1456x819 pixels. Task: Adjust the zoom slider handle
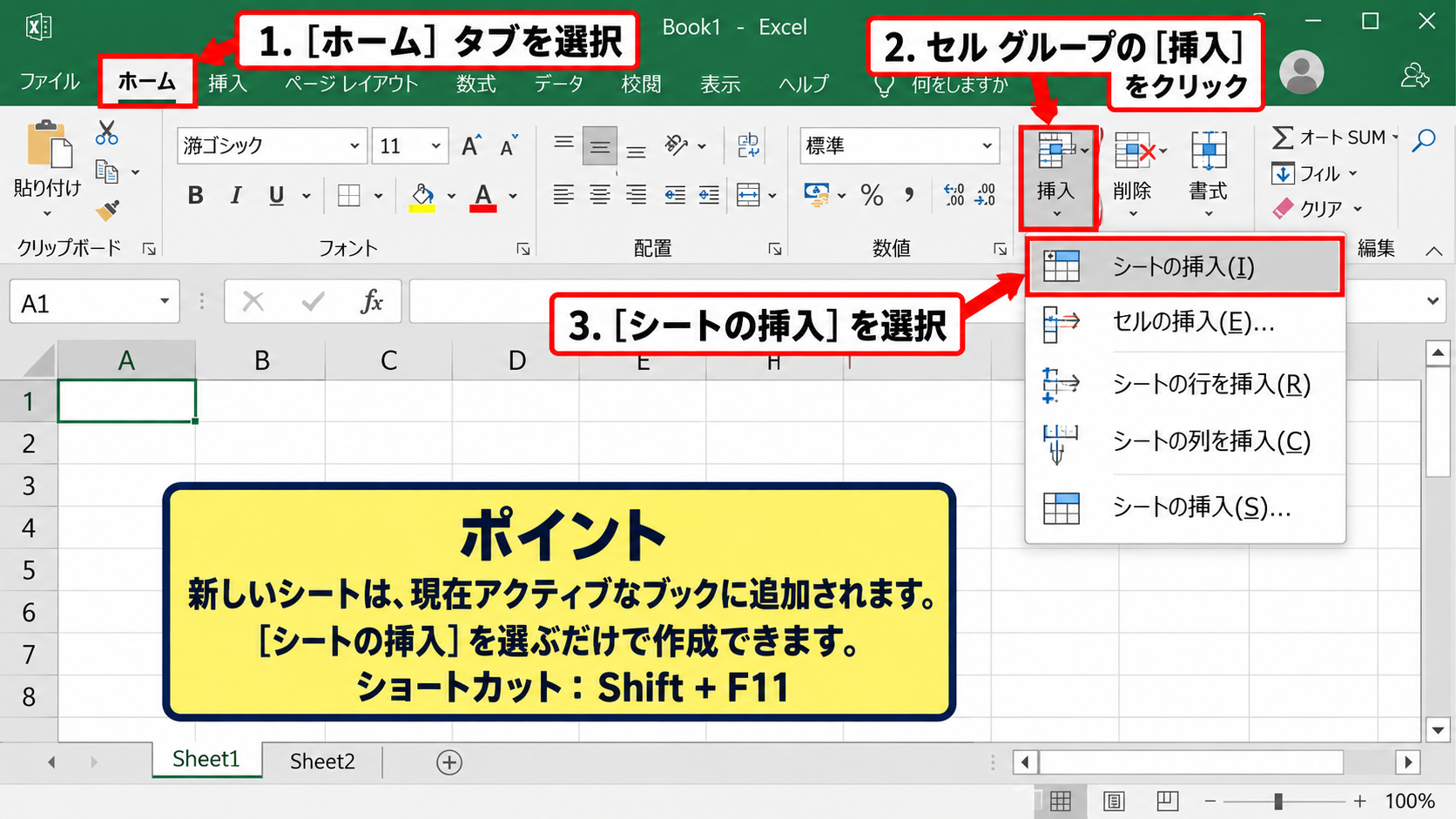(1278, 801)
